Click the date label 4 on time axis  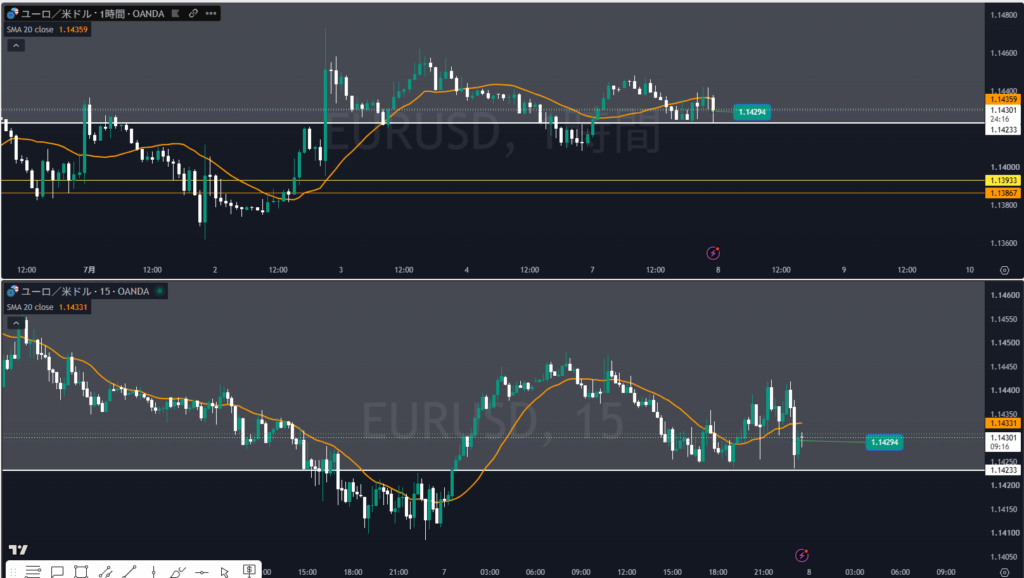(466, 270)
